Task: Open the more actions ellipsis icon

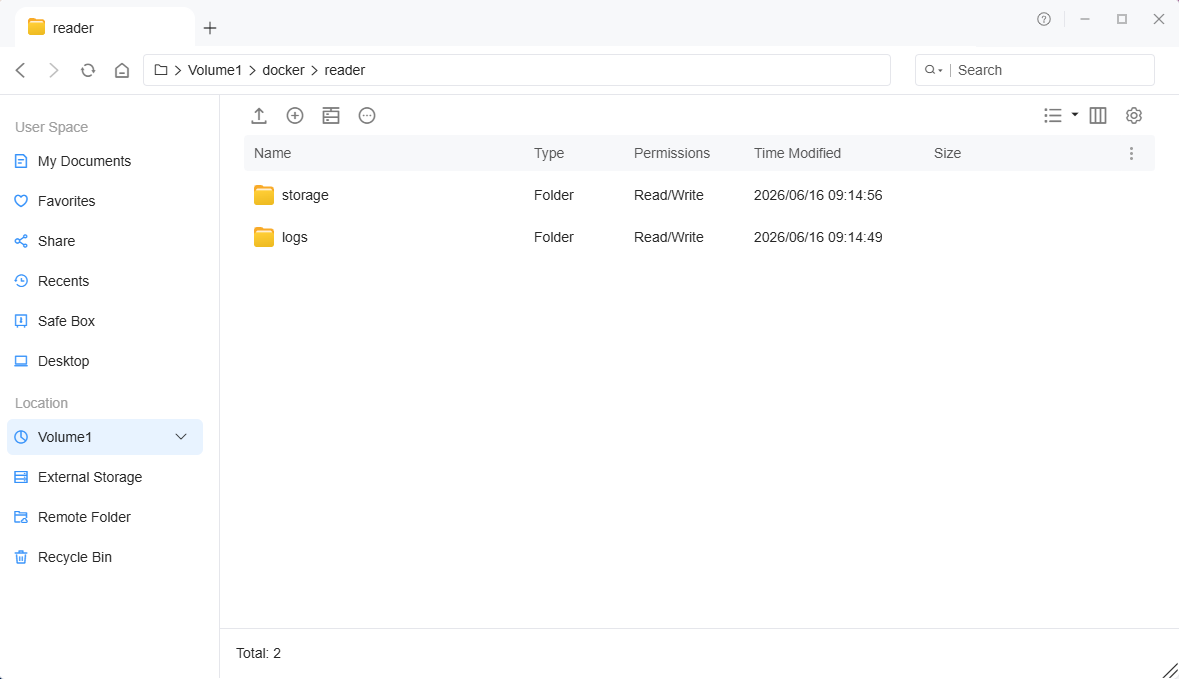Action: [367, 116]
